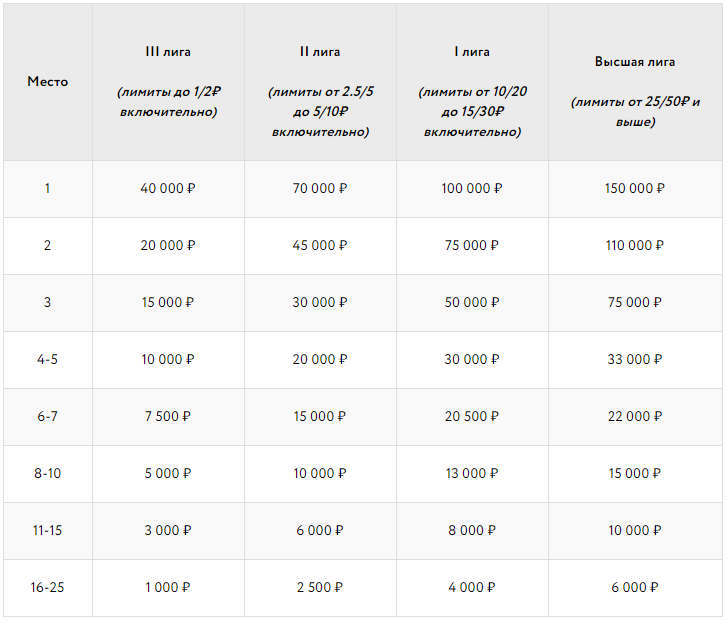Click the "11-15" place row label
Viewport: 727px width, 622px height.
[x=47, y=530]
